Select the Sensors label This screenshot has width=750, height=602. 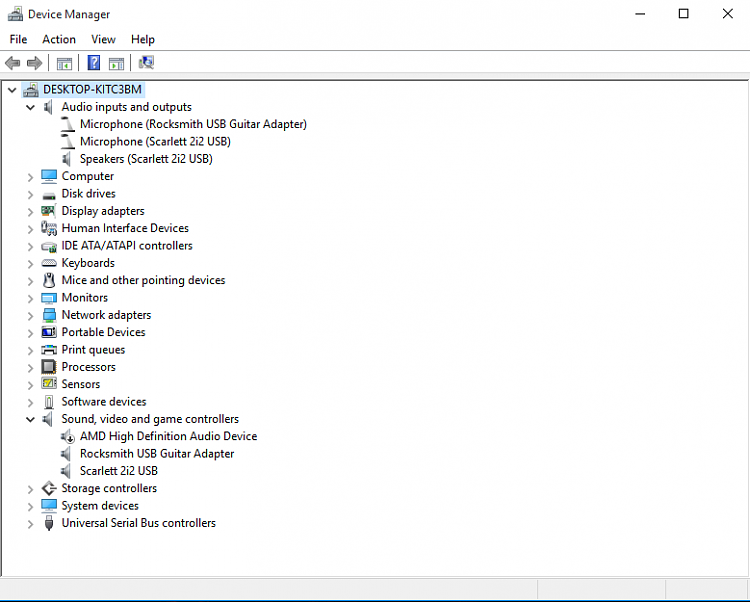tap(81, 384)
